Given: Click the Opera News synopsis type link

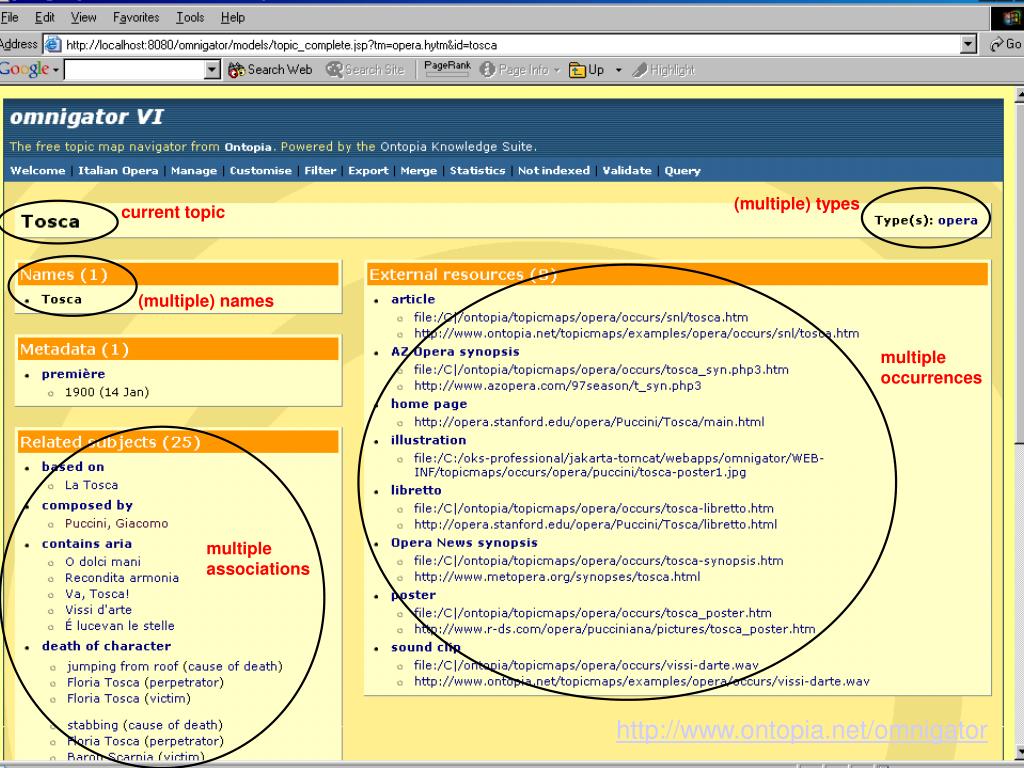Looking at the screenshot, I should [x=464, y=543].
